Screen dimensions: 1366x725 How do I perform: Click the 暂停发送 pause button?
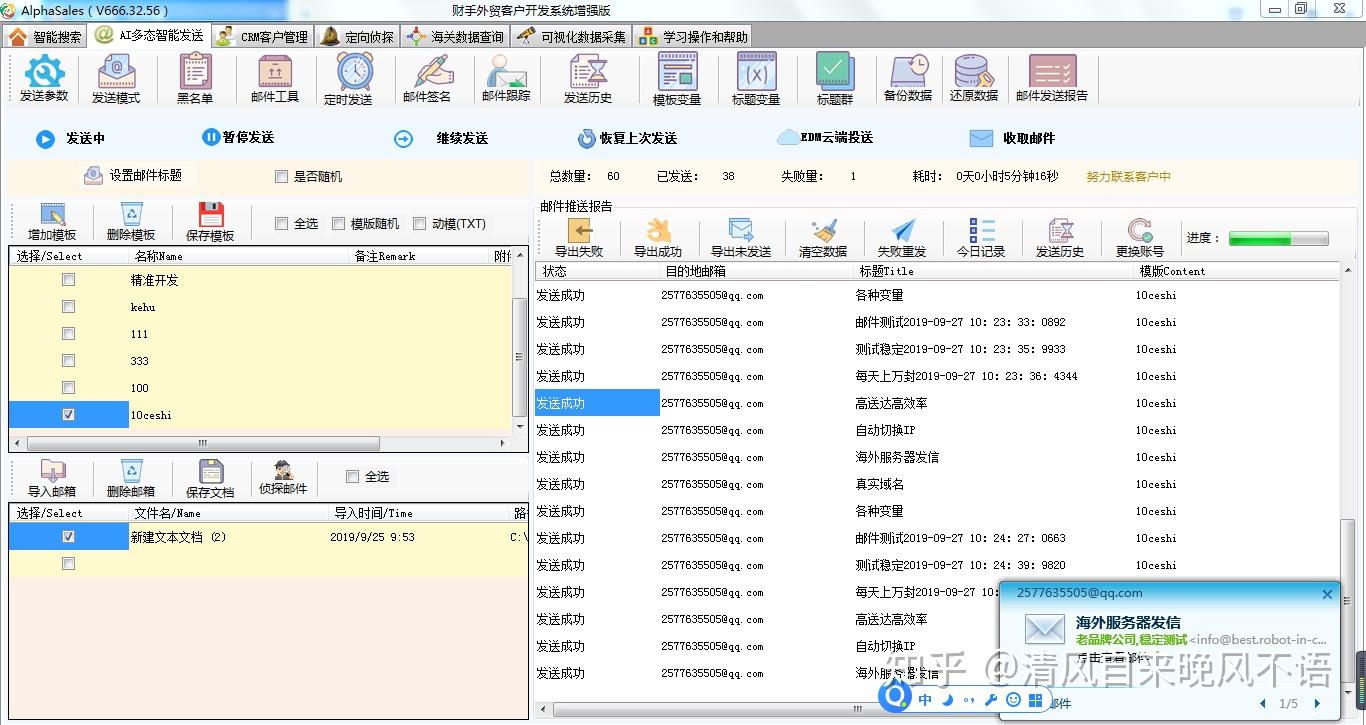238,138
